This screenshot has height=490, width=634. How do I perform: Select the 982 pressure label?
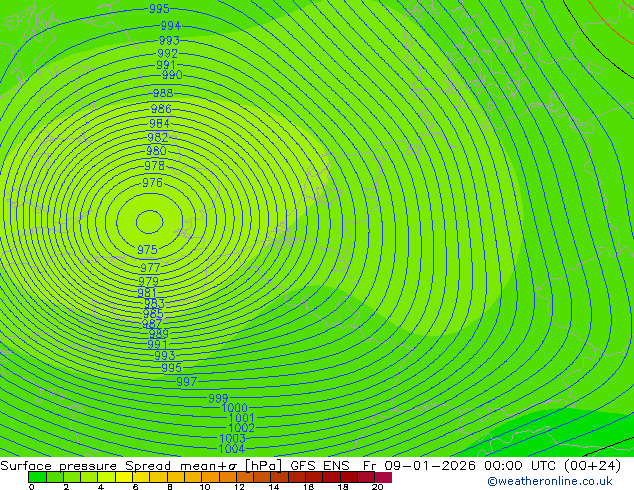coord(157,137)
